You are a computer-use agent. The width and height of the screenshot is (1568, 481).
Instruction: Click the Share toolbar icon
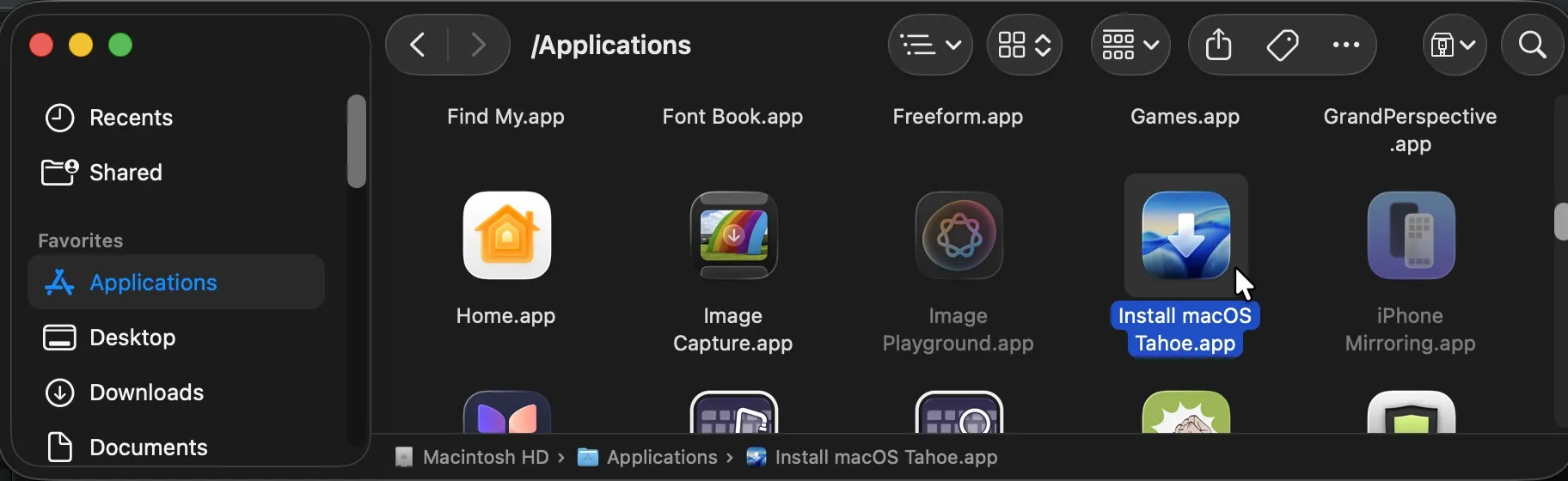[x=1218, y=45]
